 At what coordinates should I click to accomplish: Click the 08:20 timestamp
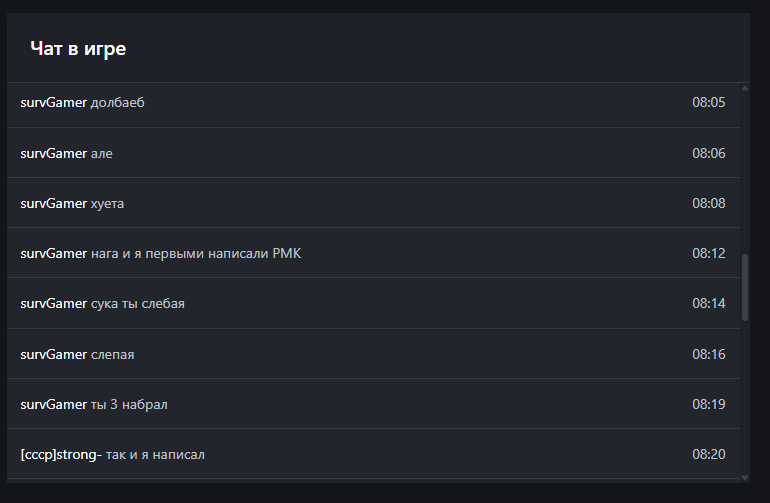click(x=708, y=455)
